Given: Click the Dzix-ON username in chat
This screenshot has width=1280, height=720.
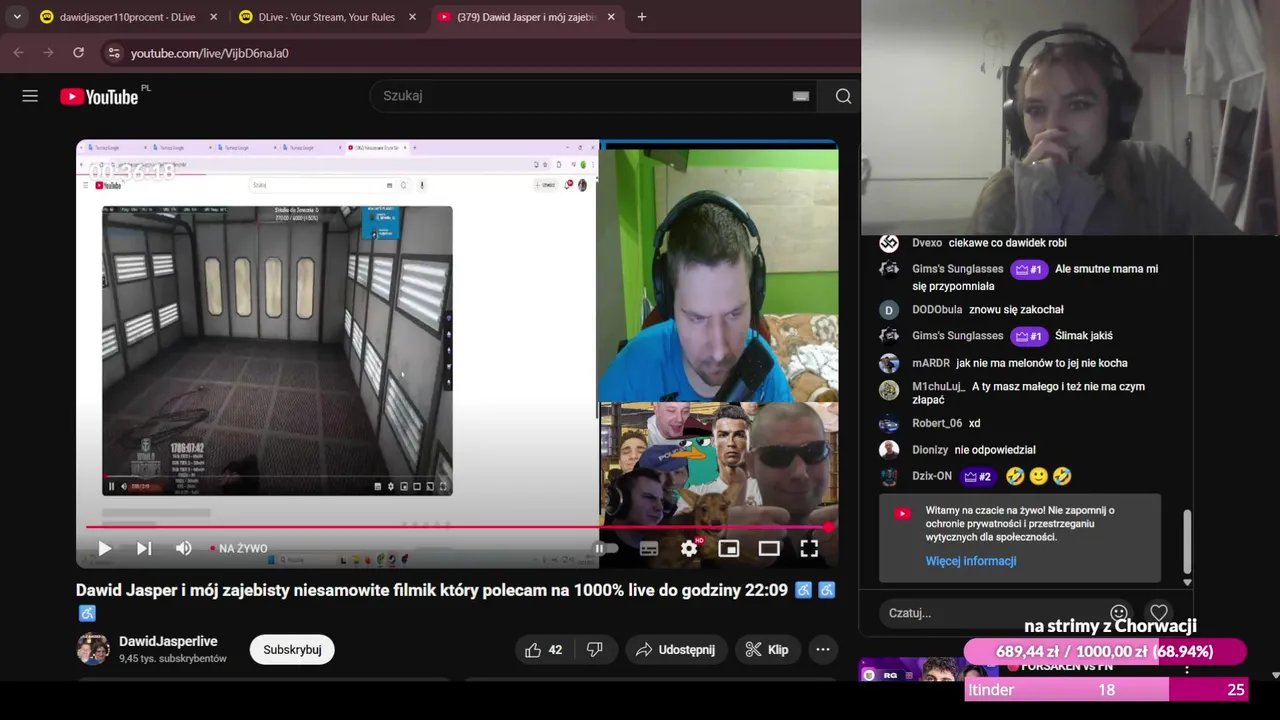Looking at the screenshot, I should (932, 476).
